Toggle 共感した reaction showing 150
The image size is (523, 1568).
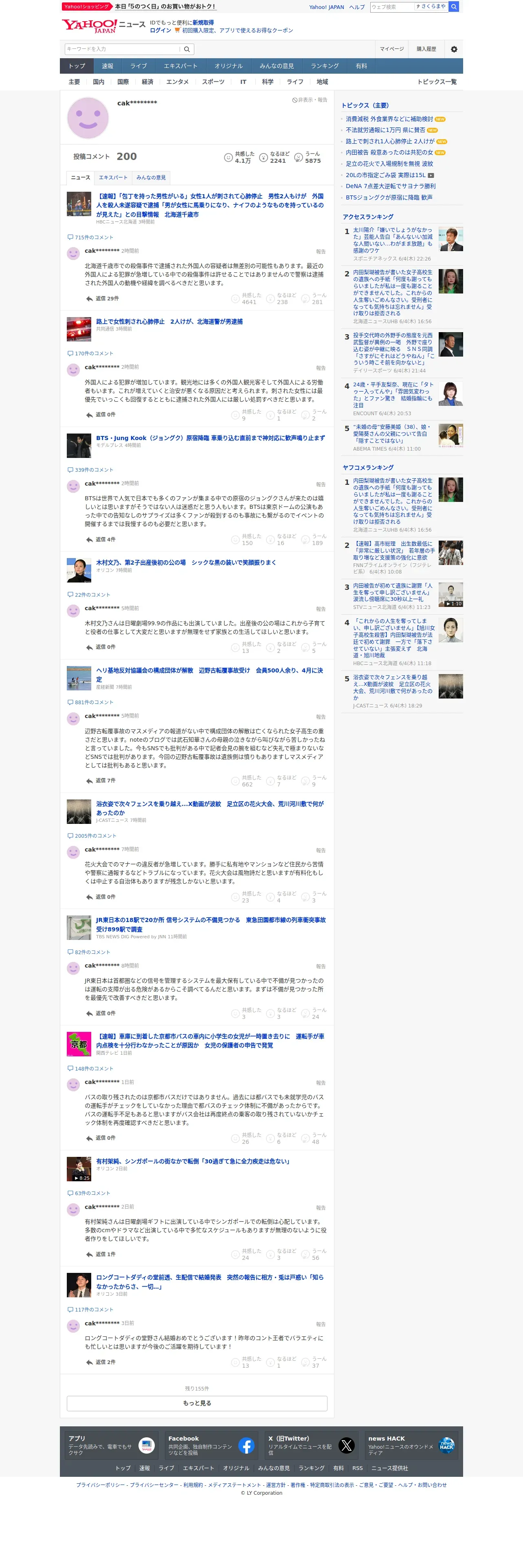pyautogui.click(x=245, y=540)
